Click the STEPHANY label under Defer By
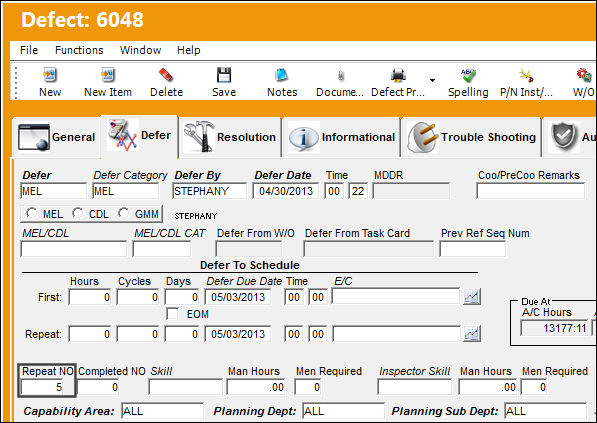597x423 pixels. click(x=196, y=216)
